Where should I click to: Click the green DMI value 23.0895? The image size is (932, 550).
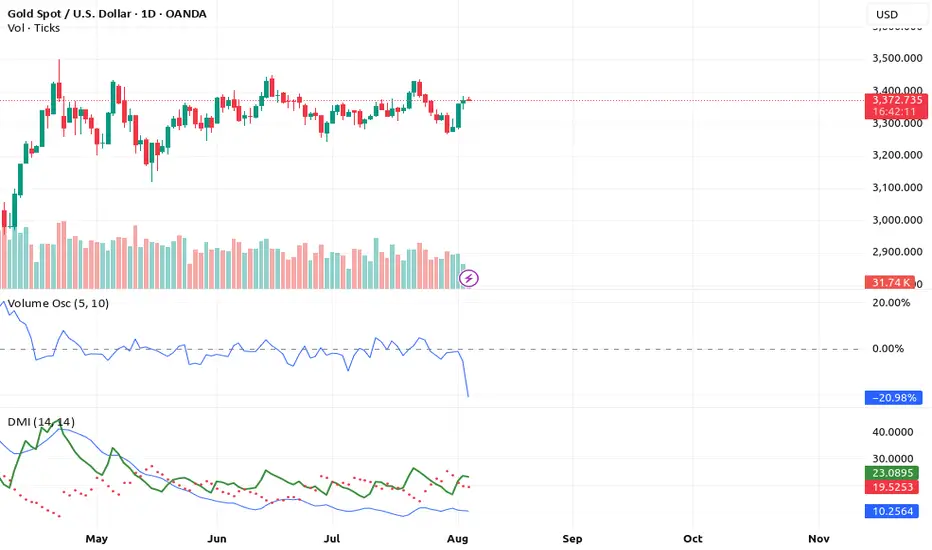[x=892, y=473]
